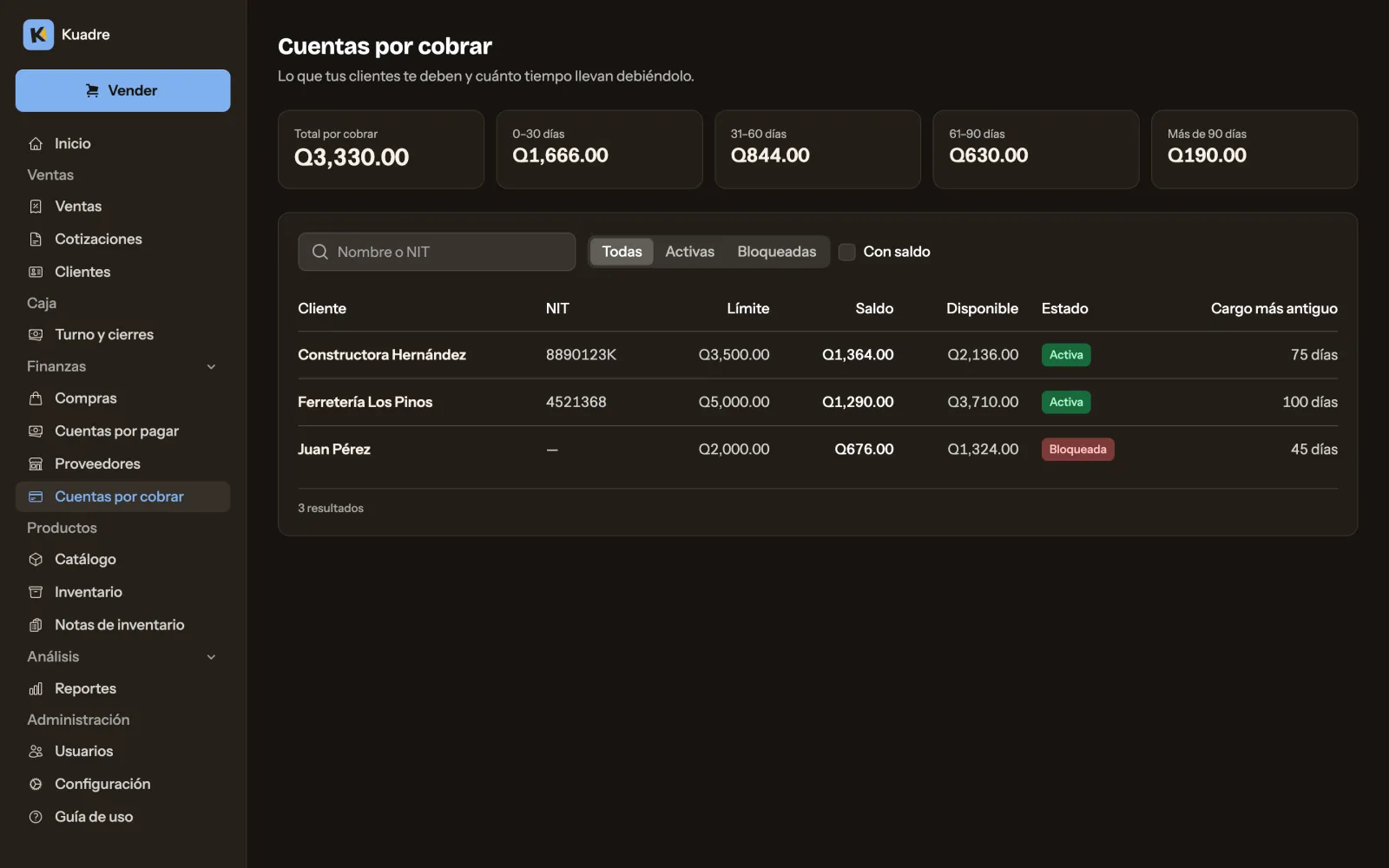The height and width of the screenshot is (868, 1389).
Task: Click the Reportes bar chart icon
Action: coord(36,689)
